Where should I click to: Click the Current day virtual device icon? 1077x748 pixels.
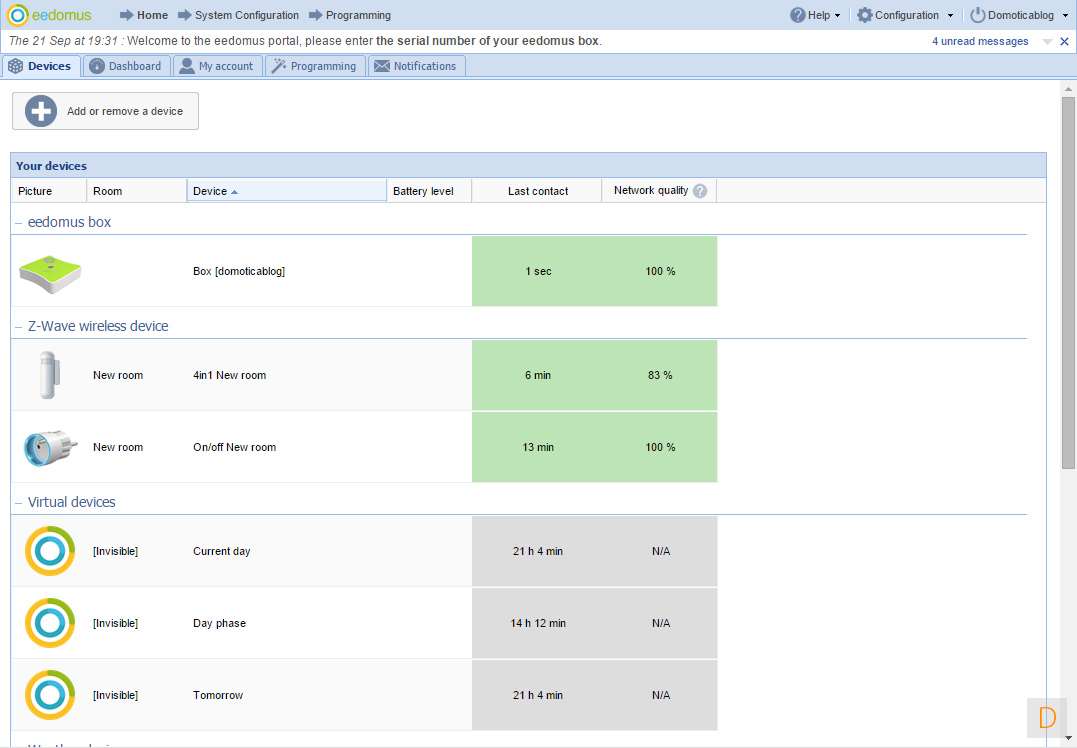coord(50,551)
